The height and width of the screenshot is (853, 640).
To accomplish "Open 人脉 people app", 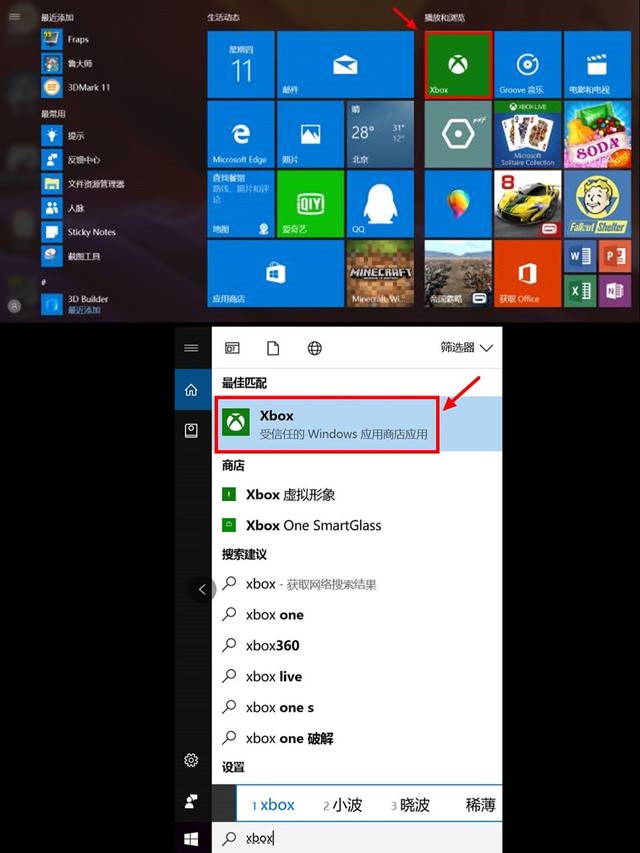I will [x=63, y=208].
